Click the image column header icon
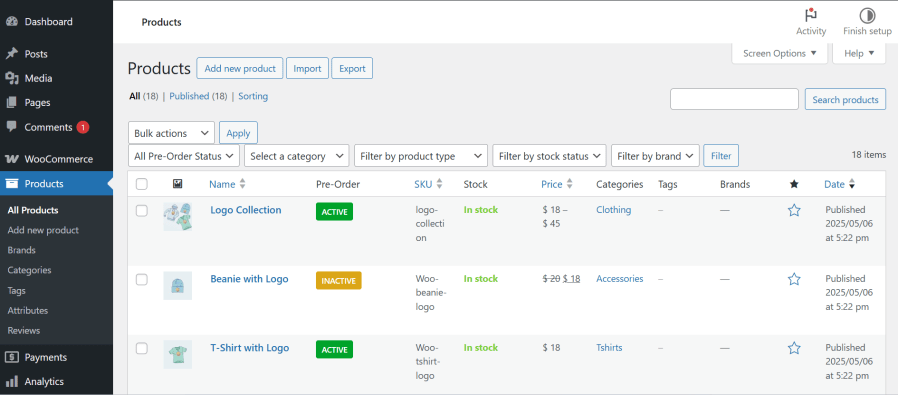The width and height of the screenshot is (898, 395). [178, 184]
